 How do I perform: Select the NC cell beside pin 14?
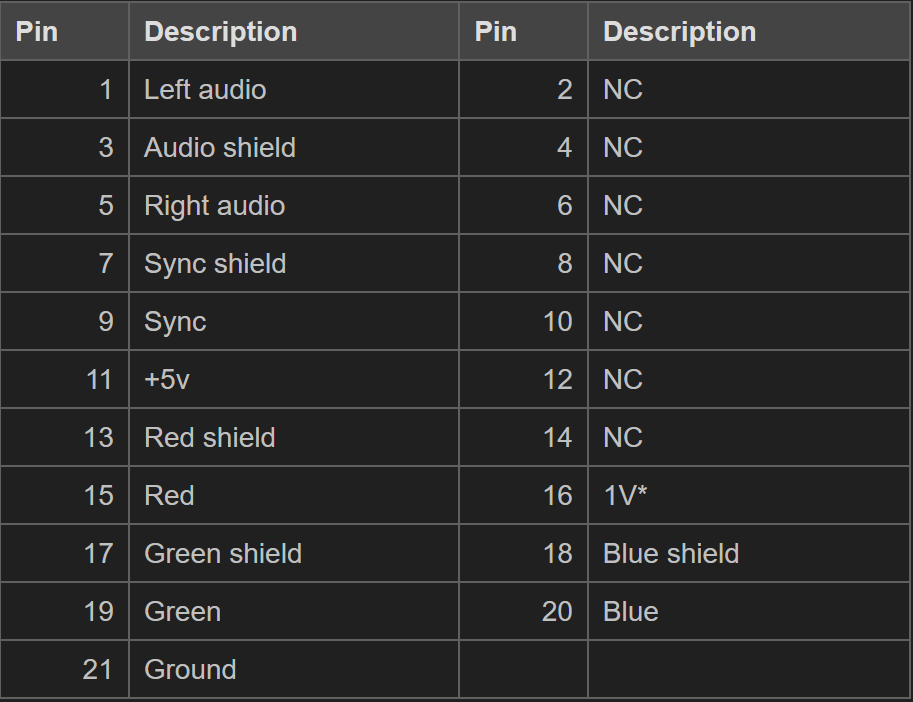[x=623, y=438]
